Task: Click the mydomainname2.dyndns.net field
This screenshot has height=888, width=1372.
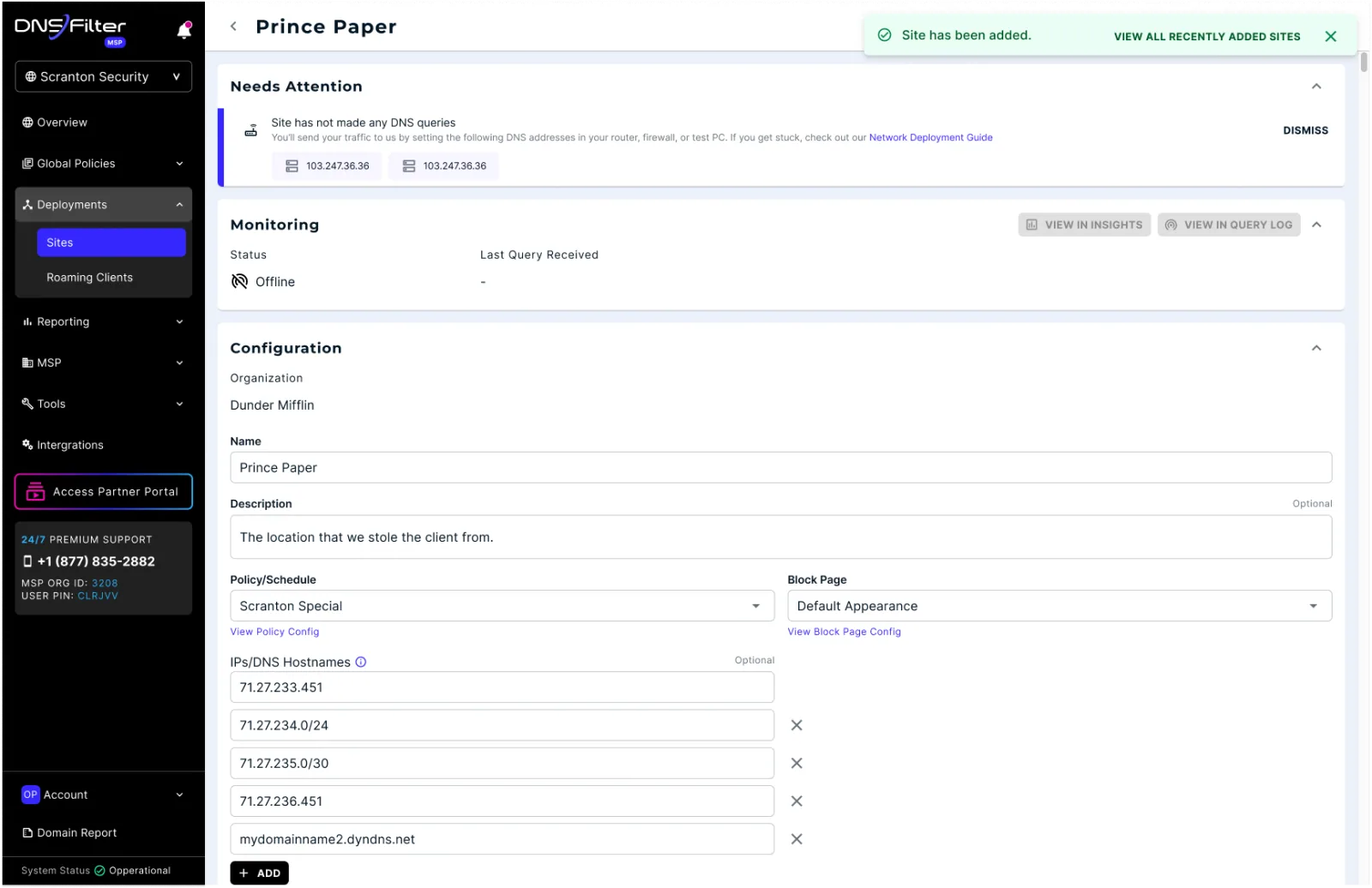Action: [x=502, y=840]
